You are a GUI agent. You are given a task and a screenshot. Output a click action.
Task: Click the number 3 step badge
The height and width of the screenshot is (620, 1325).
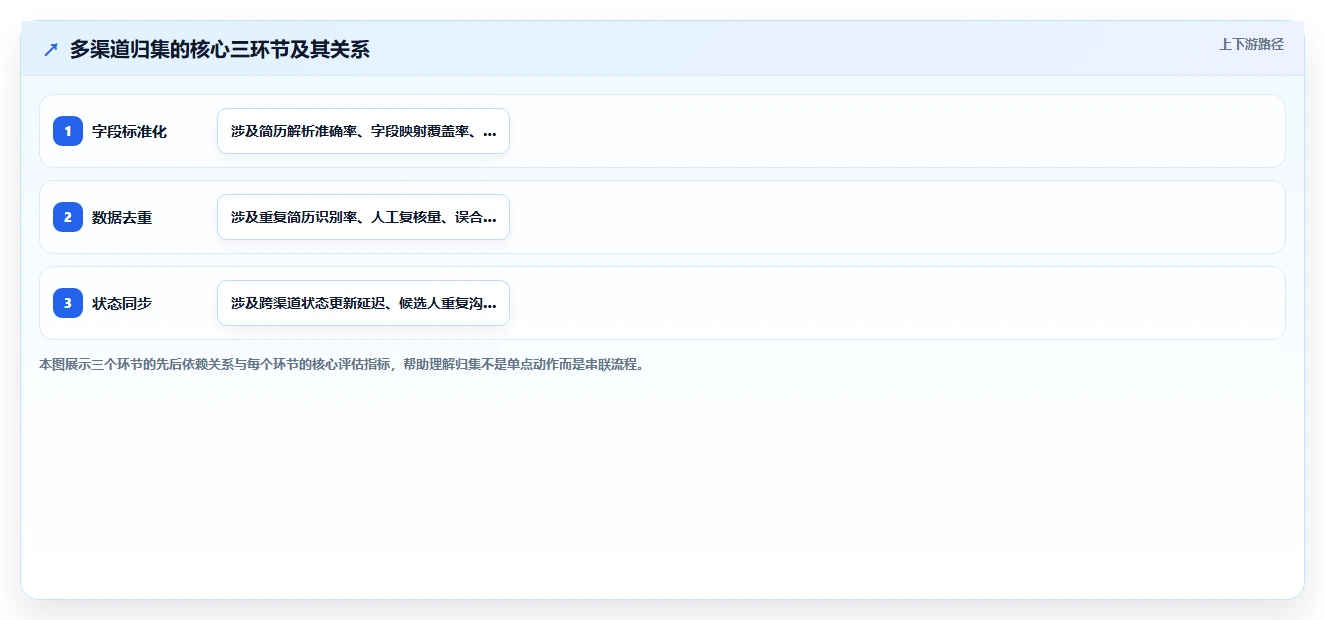point(68,303)
